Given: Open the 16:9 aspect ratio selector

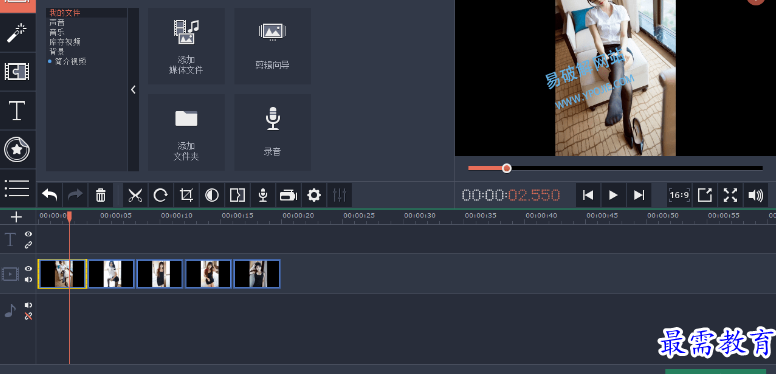Looking at the screenshot, I should pos(679,195).
